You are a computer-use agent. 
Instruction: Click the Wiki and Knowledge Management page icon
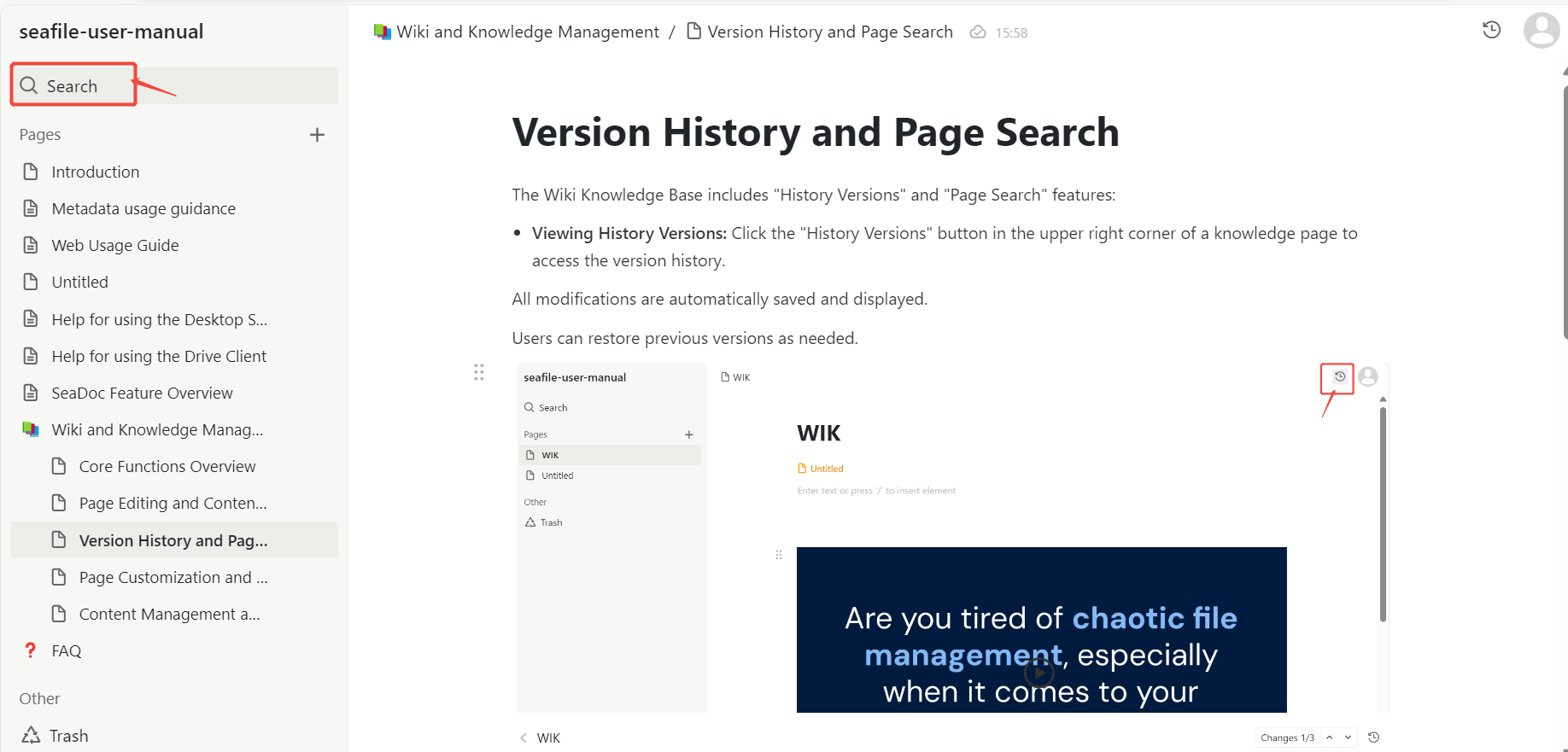[31, 429]
